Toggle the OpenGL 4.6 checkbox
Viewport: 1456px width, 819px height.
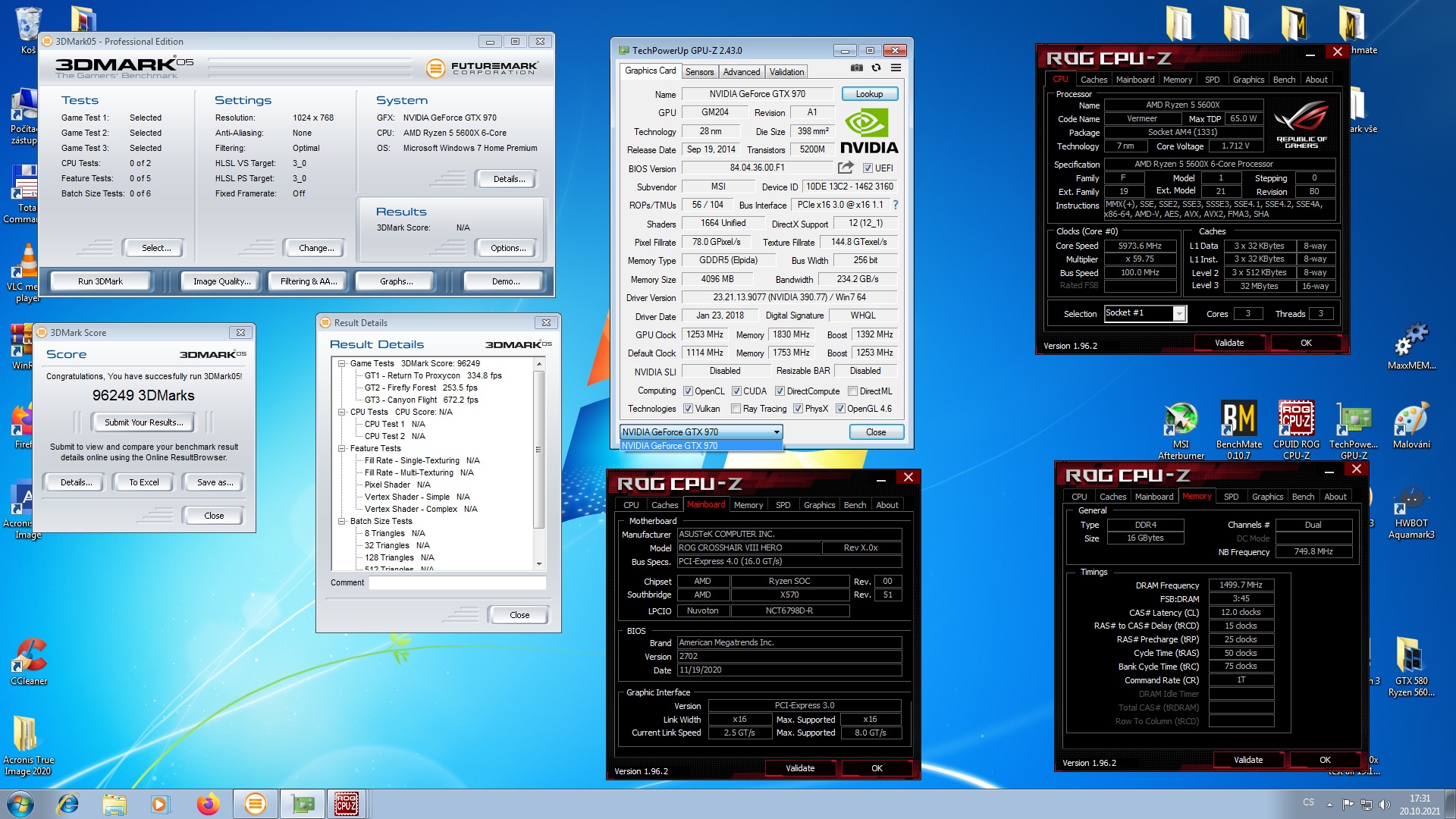click(x=840, y=409)
